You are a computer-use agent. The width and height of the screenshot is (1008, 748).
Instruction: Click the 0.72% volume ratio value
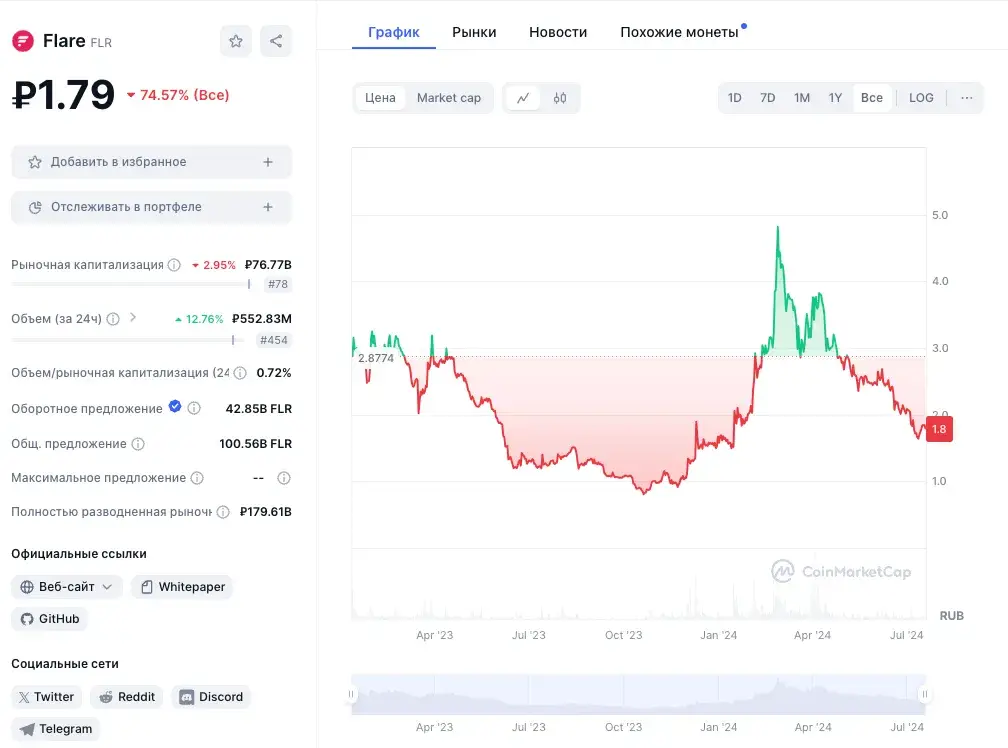[x=274, y=373]
